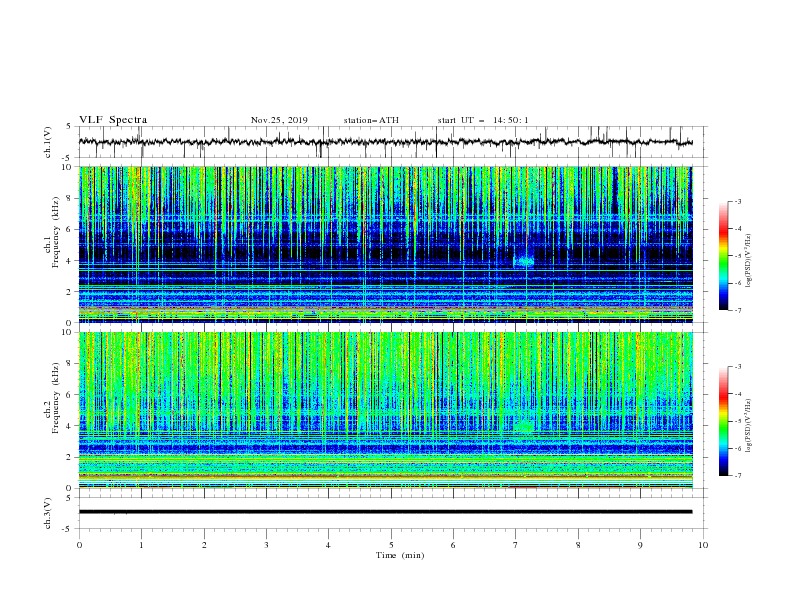792x612 pixels.
Task: Click the time axis tick label "2"
Action: coord(204,545)
